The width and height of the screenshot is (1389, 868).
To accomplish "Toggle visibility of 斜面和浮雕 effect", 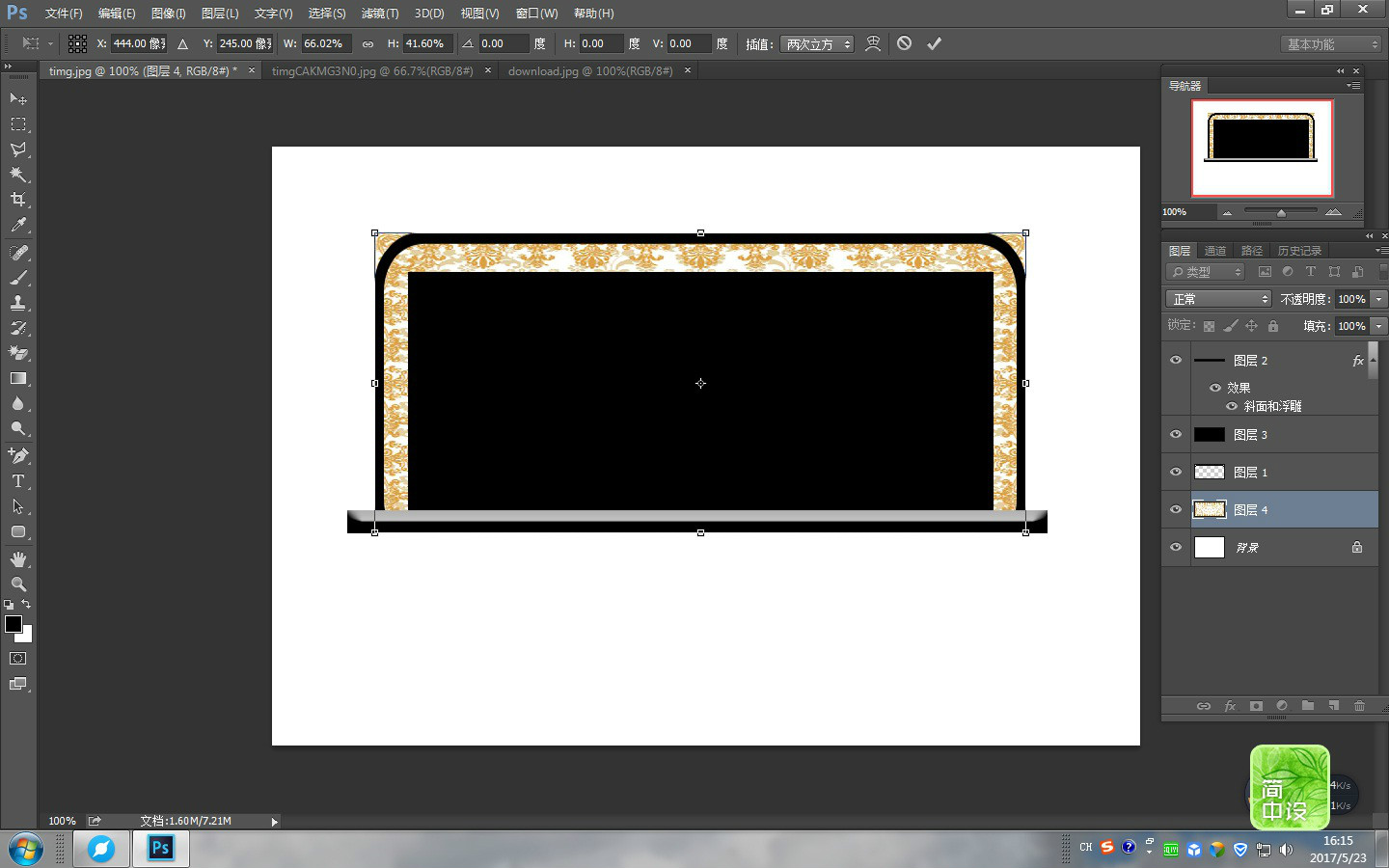I will tap(1232, 406).
